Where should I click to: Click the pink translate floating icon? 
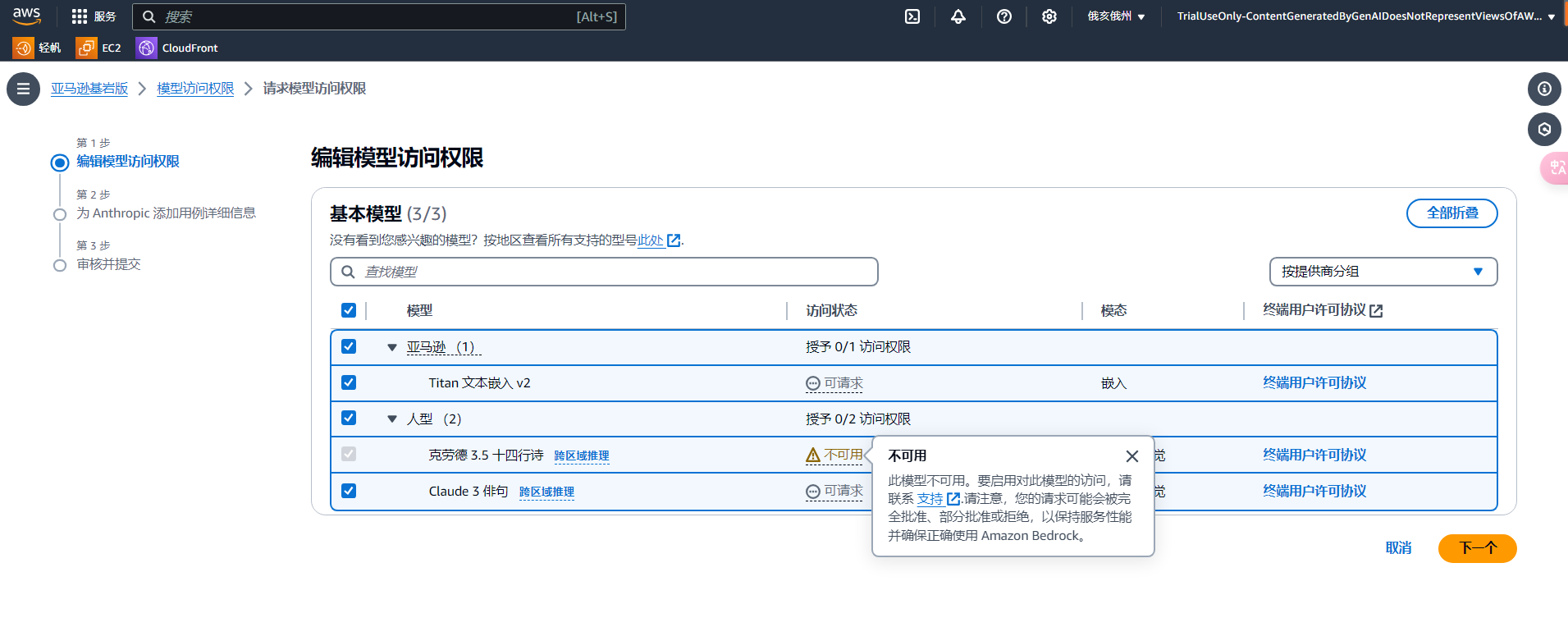click(x=1556, y=167)
